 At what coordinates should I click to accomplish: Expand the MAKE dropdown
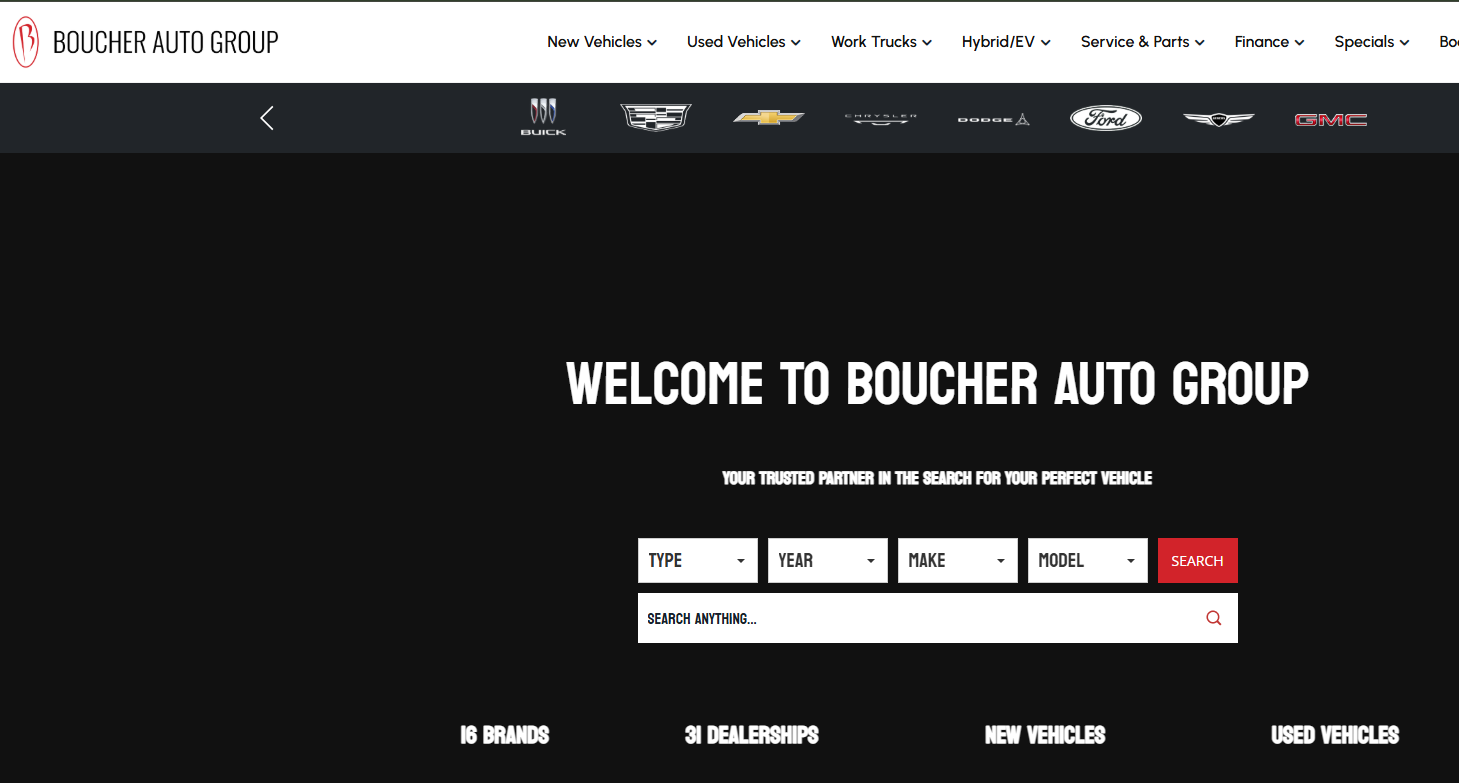[x=958, y=560]
